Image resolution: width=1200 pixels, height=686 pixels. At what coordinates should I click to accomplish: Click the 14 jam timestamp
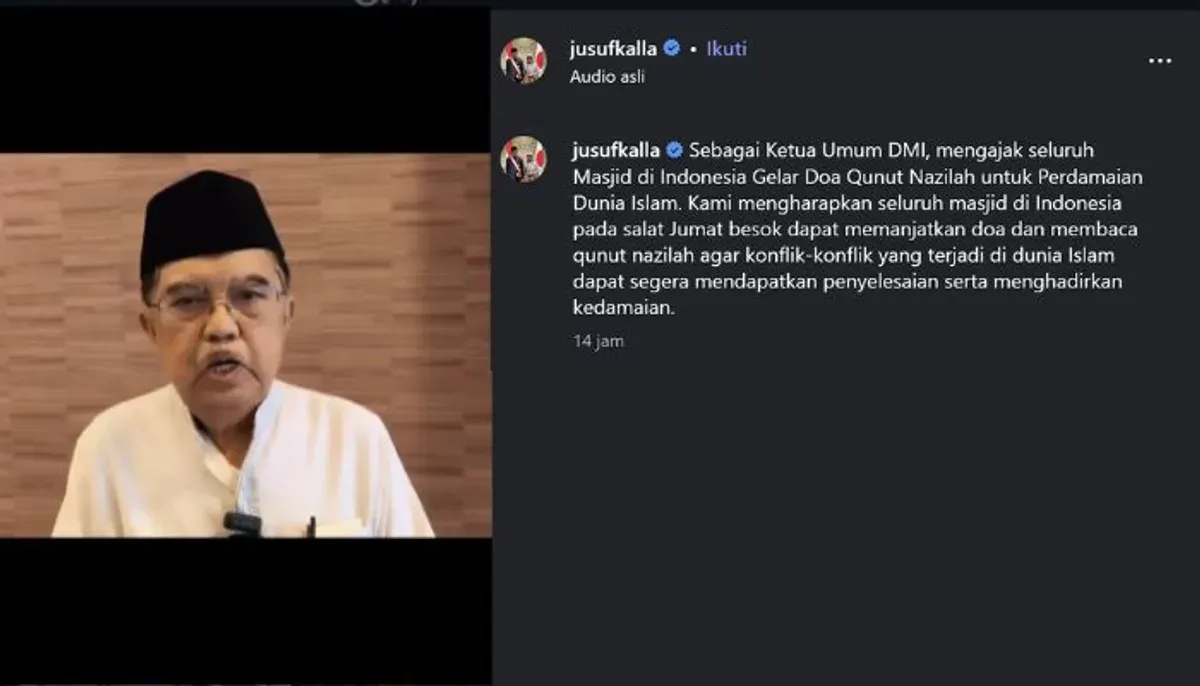(x=598, y=341)
